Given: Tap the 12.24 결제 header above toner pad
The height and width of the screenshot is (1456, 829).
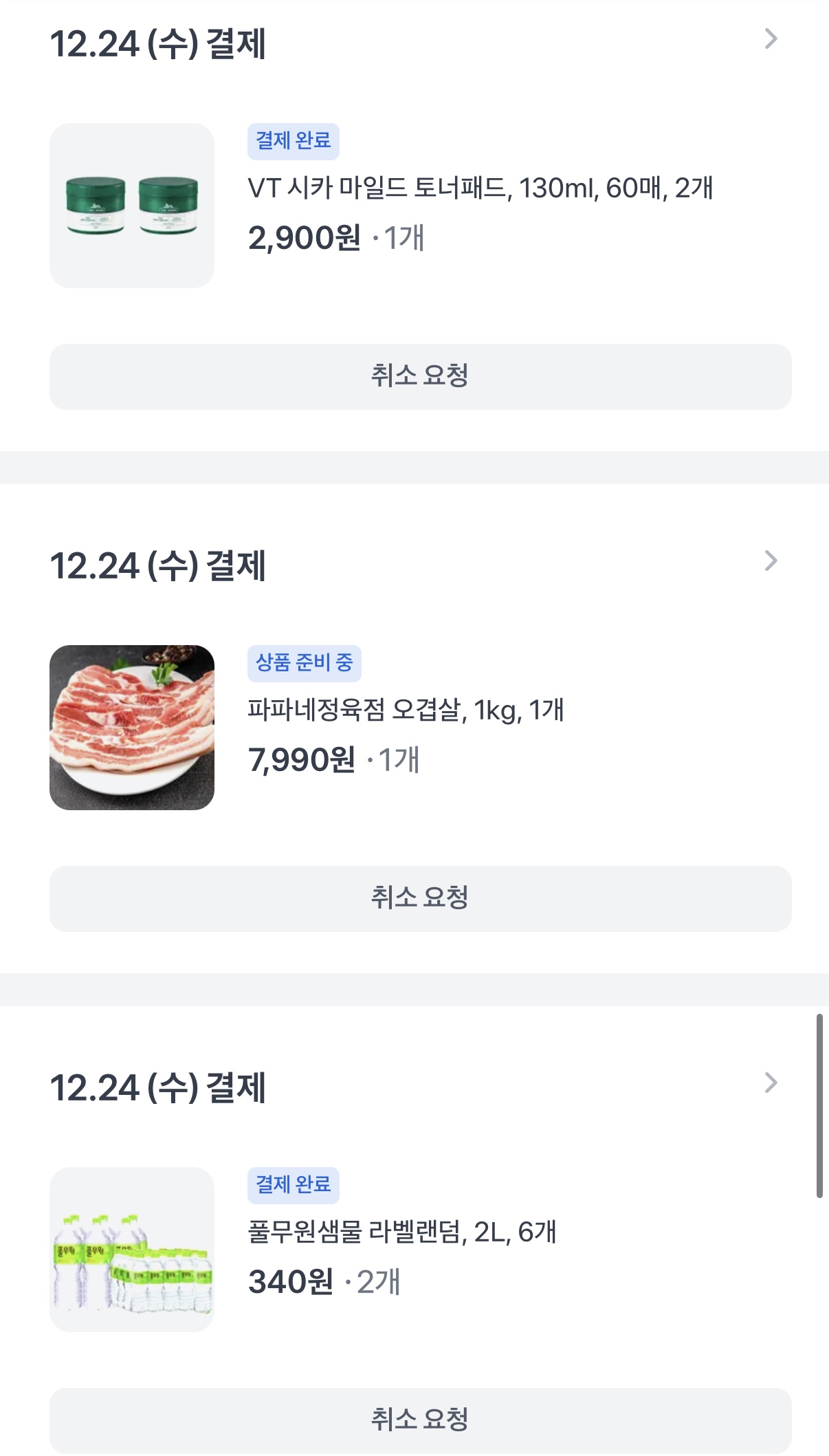Looking at the screenshot, I should coord(158,44).
